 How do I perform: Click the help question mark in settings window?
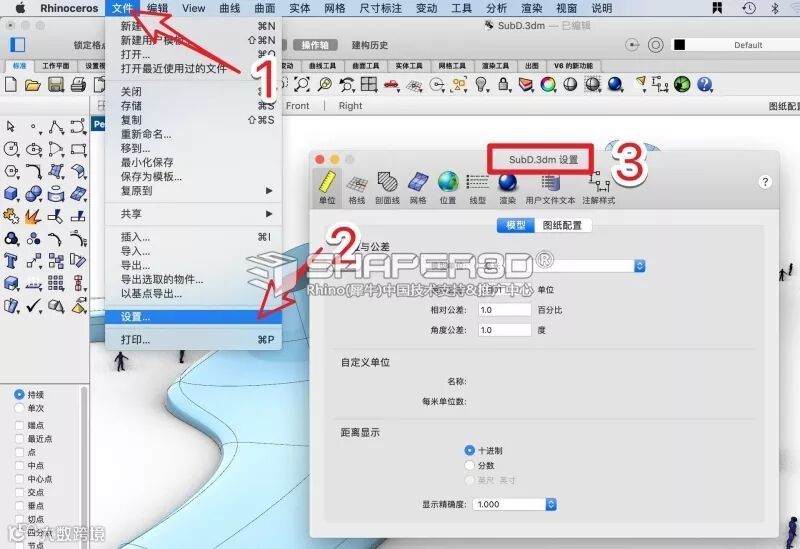[765, 182]
